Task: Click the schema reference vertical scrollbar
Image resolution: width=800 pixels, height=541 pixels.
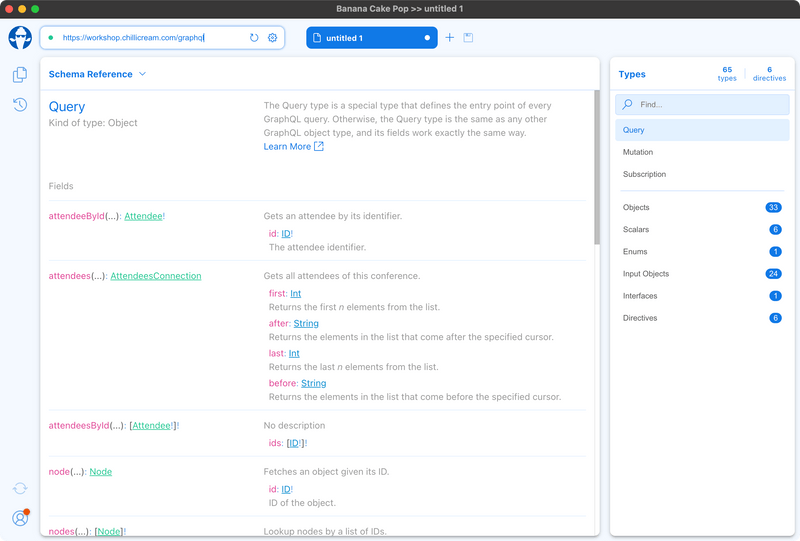Action: click(596, 167)
